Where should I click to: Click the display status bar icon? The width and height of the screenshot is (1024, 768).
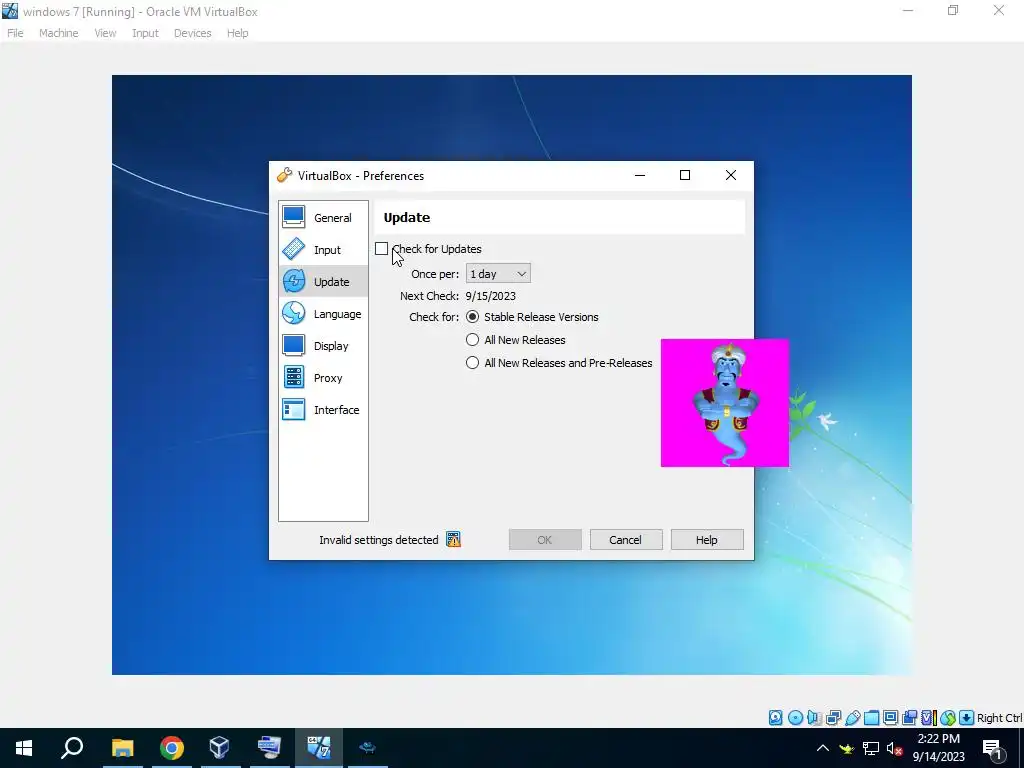(890, 718)
